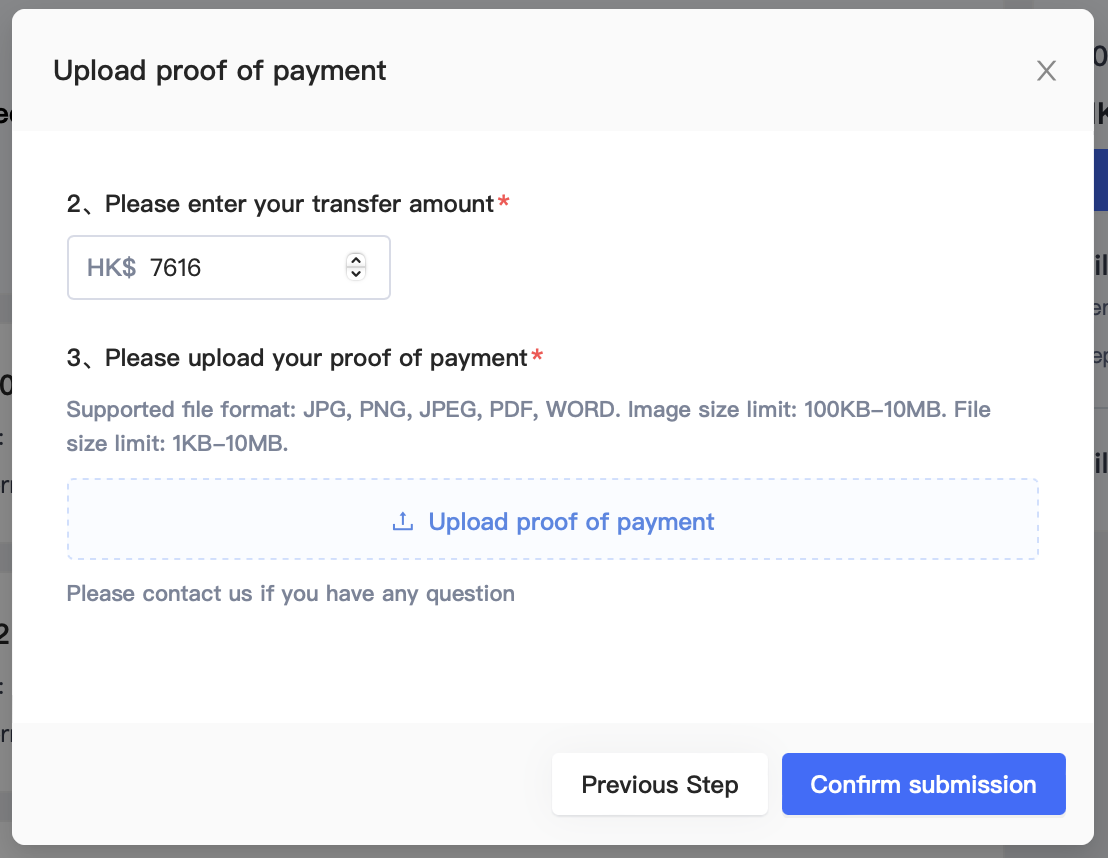Click the HK$ currency label
Screen dimensions: 1108x858
[x=111, y=266]
